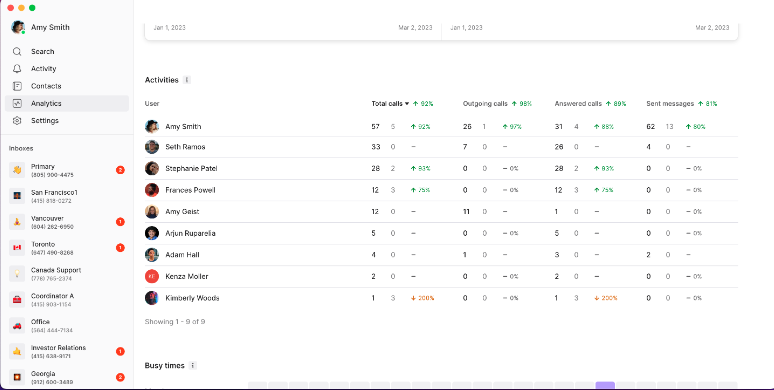
Task: Click the Vancouver unread badge
Action: [x=120, y=222]
